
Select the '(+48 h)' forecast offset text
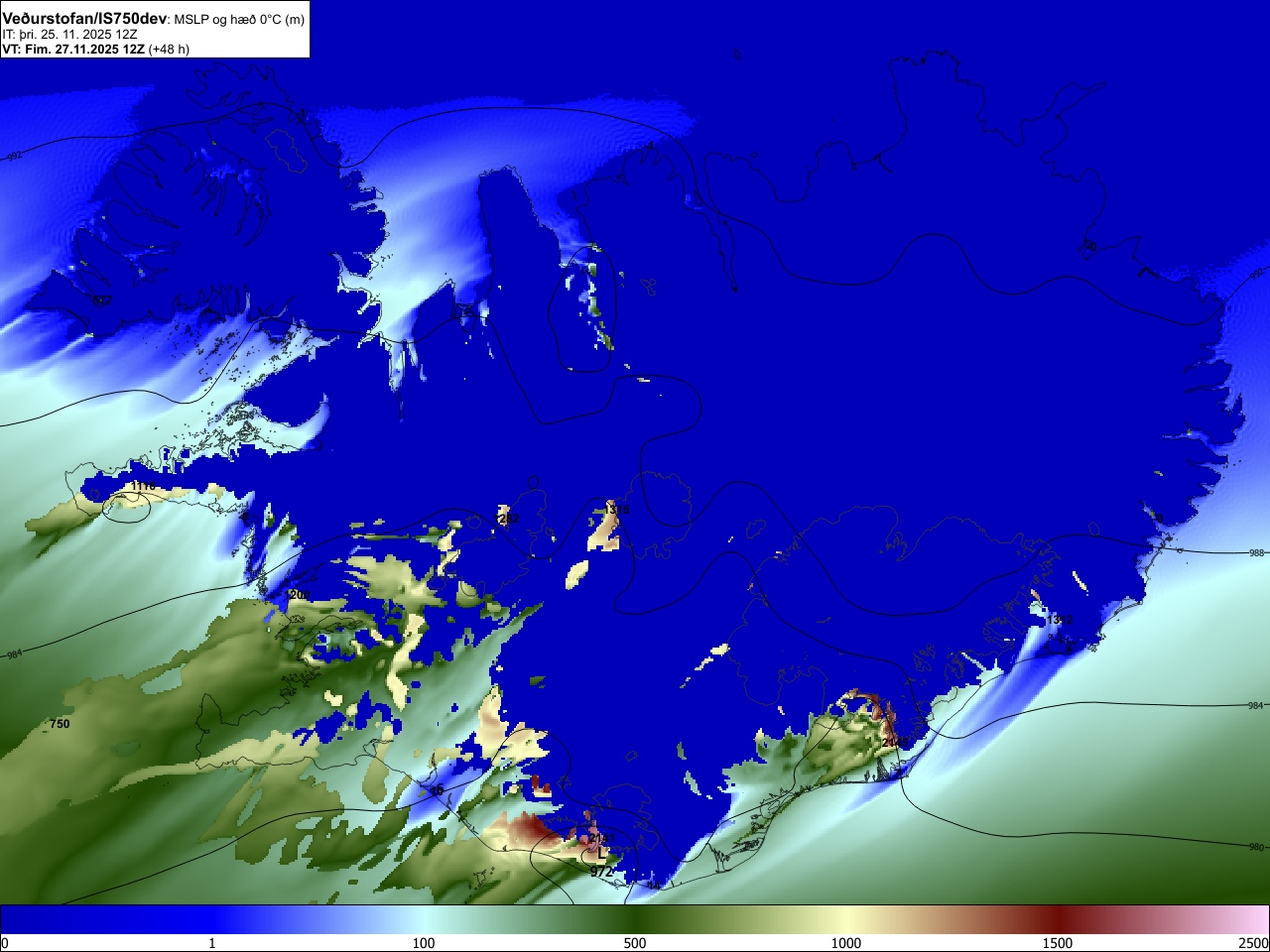169,49
